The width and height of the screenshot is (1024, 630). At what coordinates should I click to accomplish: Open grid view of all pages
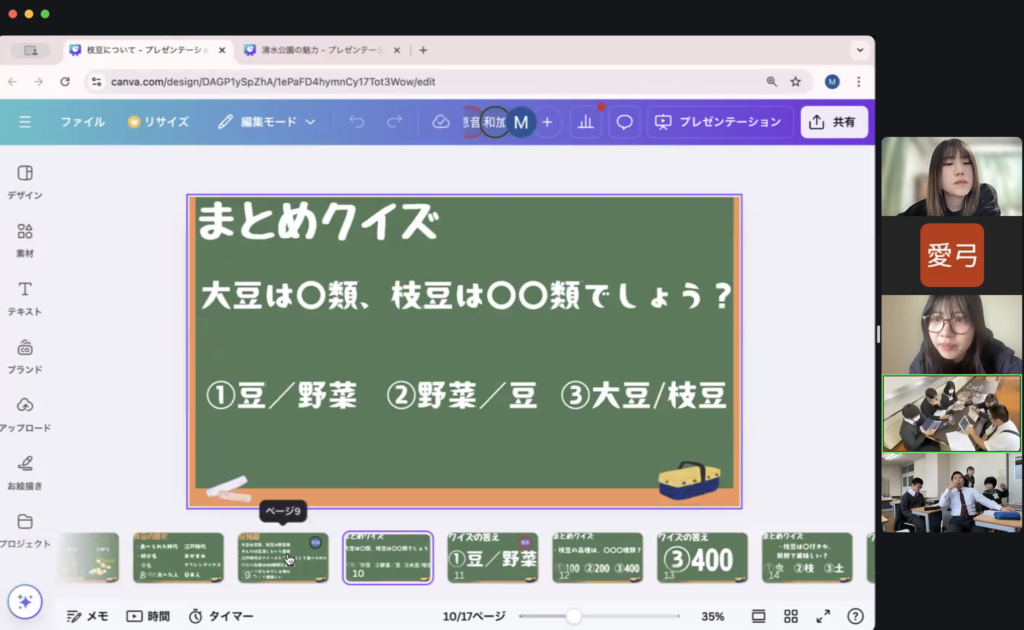(791, 616)
